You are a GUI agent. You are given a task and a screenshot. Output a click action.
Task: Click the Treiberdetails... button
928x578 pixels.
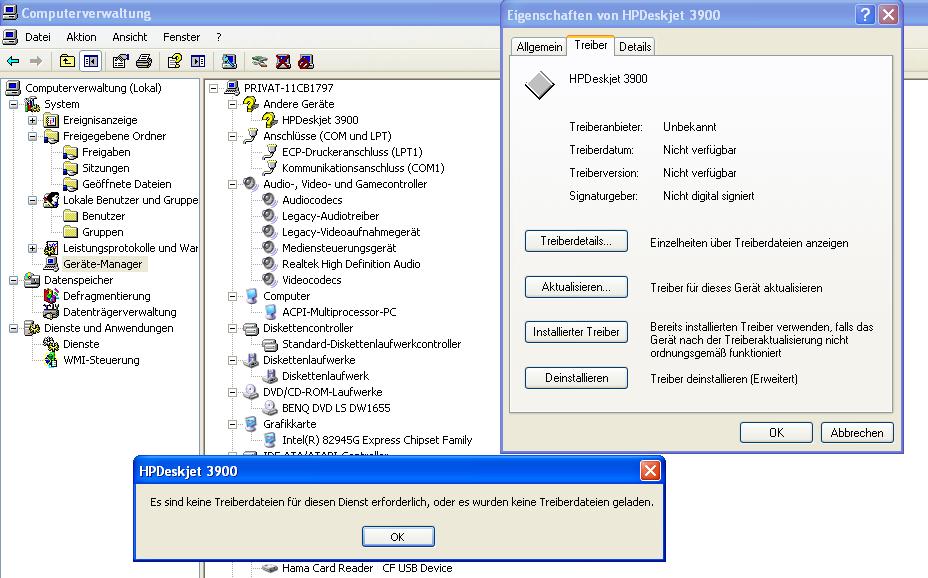click(576, 241)
